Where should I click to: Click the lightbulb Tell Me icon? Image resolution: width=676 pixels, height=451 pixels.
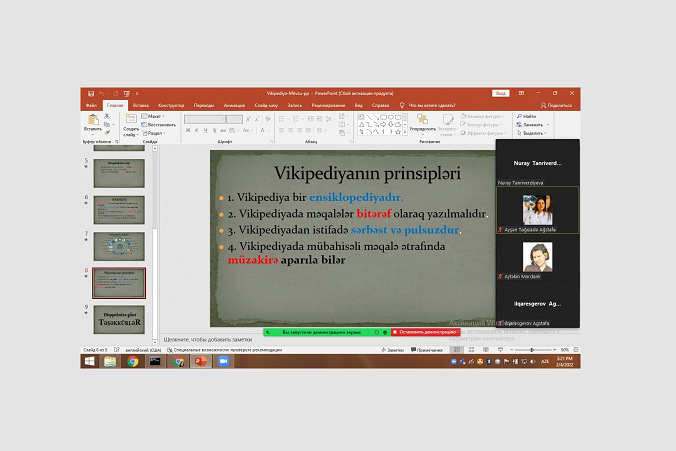[x=402, y=105]
